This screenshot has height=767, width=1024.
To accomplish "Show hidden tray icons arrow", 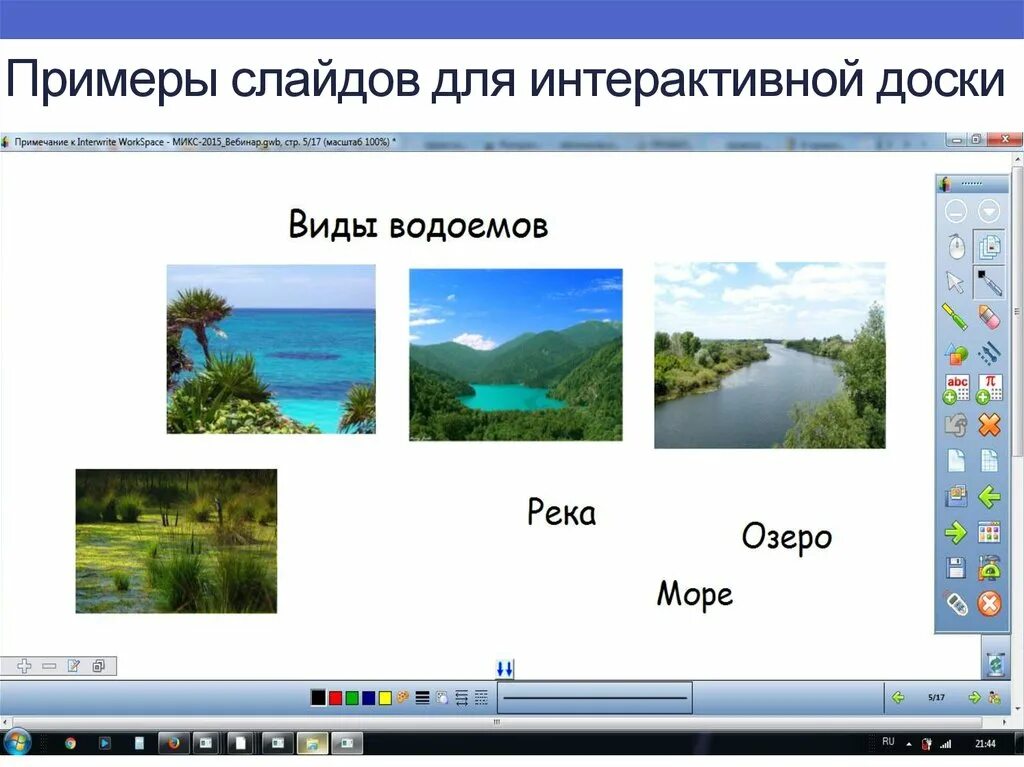I will 908,743.
